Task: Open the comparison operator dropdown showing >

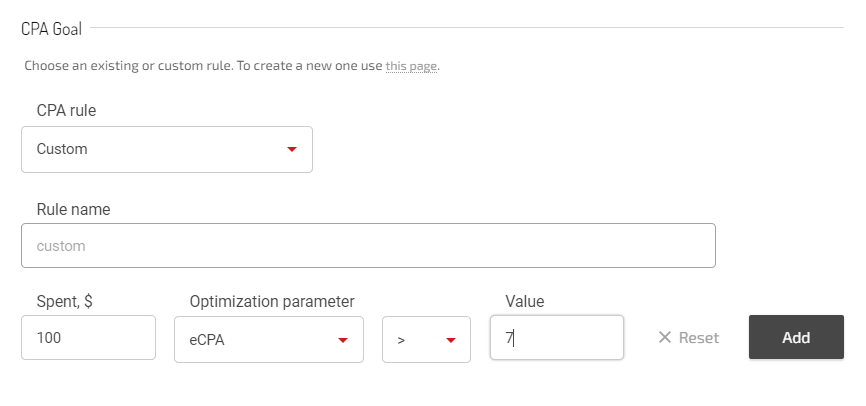Action: (x=426, y=340)
